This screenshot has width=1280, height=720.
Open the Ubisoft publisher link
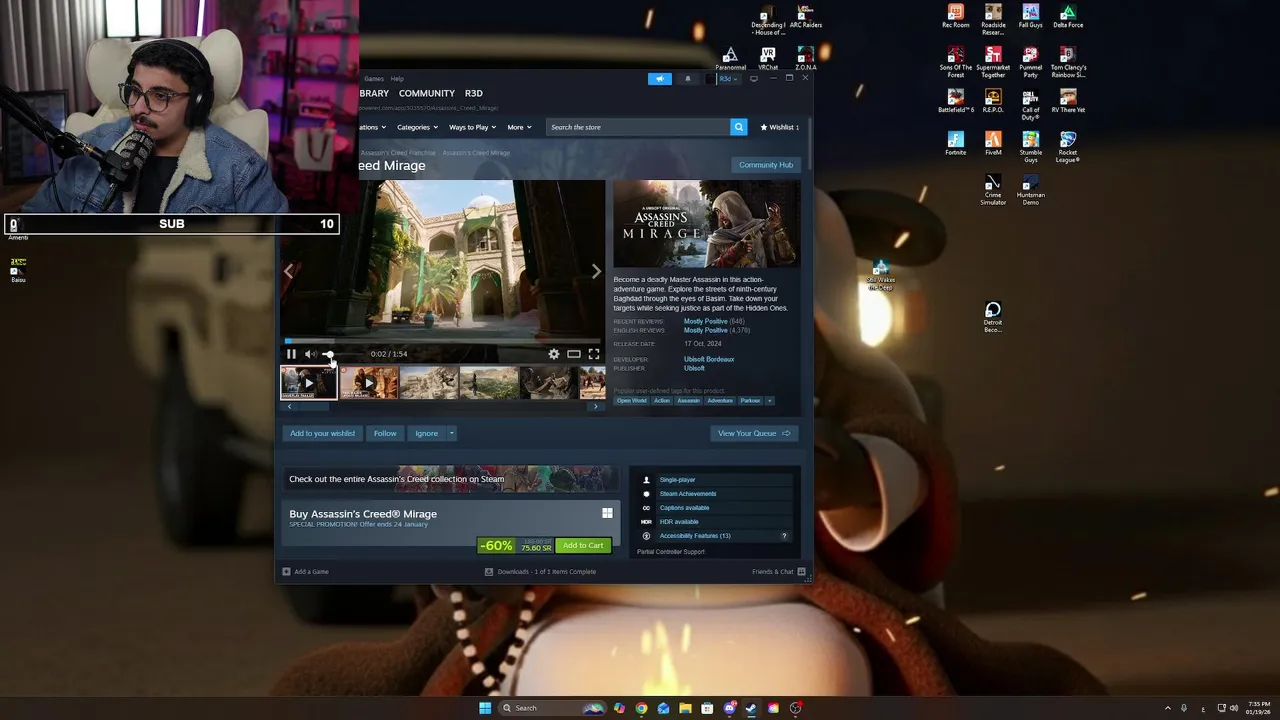pyautogui.click(x=694, y=368)
